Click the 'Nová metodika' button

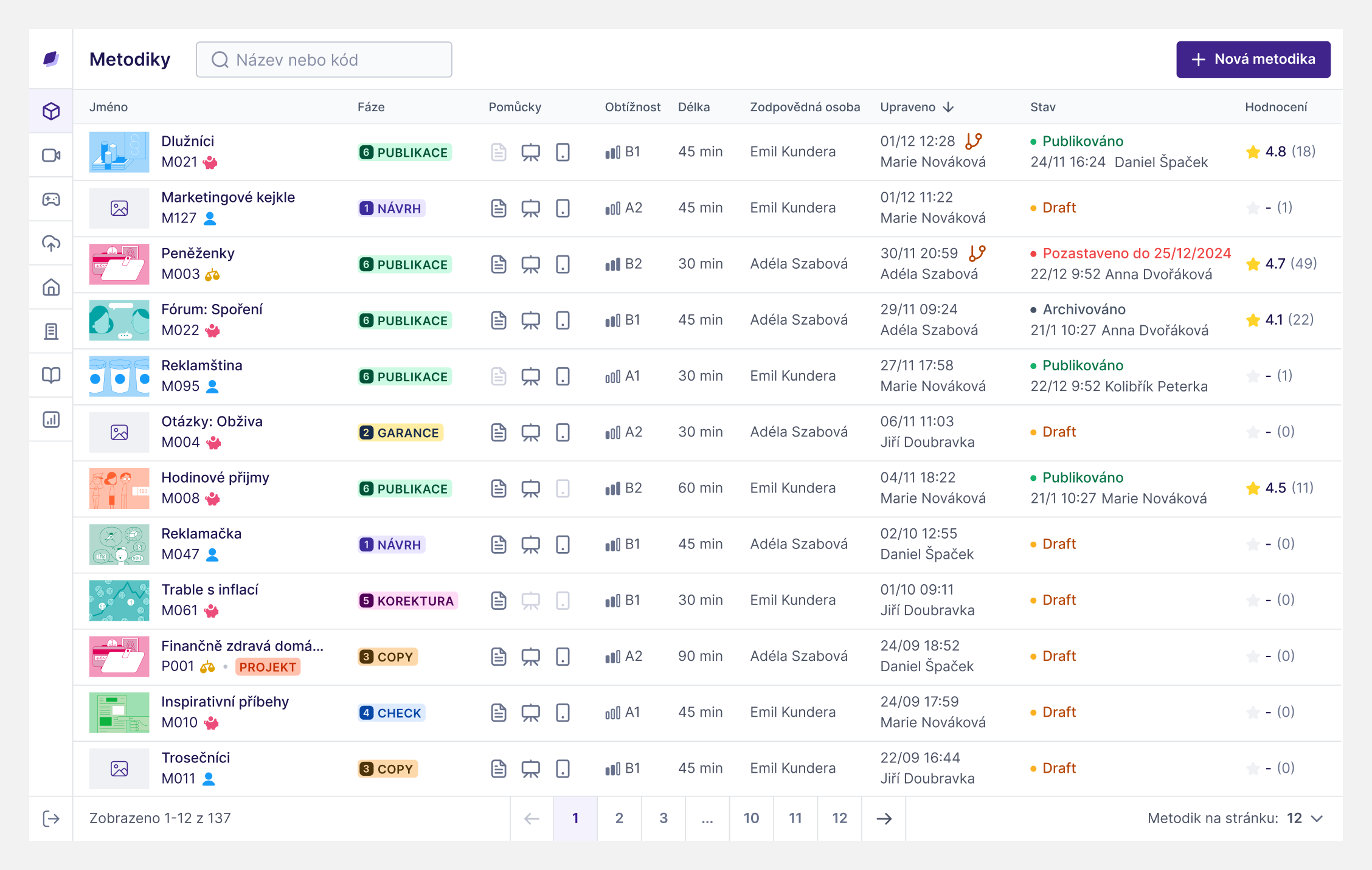pyautogui.click(x=1252, y=59)
